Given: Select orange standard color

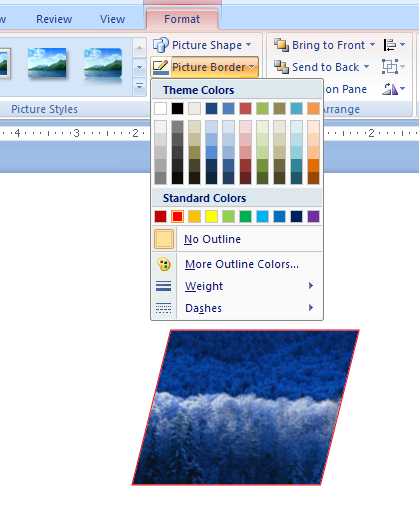Looking at the screenshot, I should (x=195, y=216).
